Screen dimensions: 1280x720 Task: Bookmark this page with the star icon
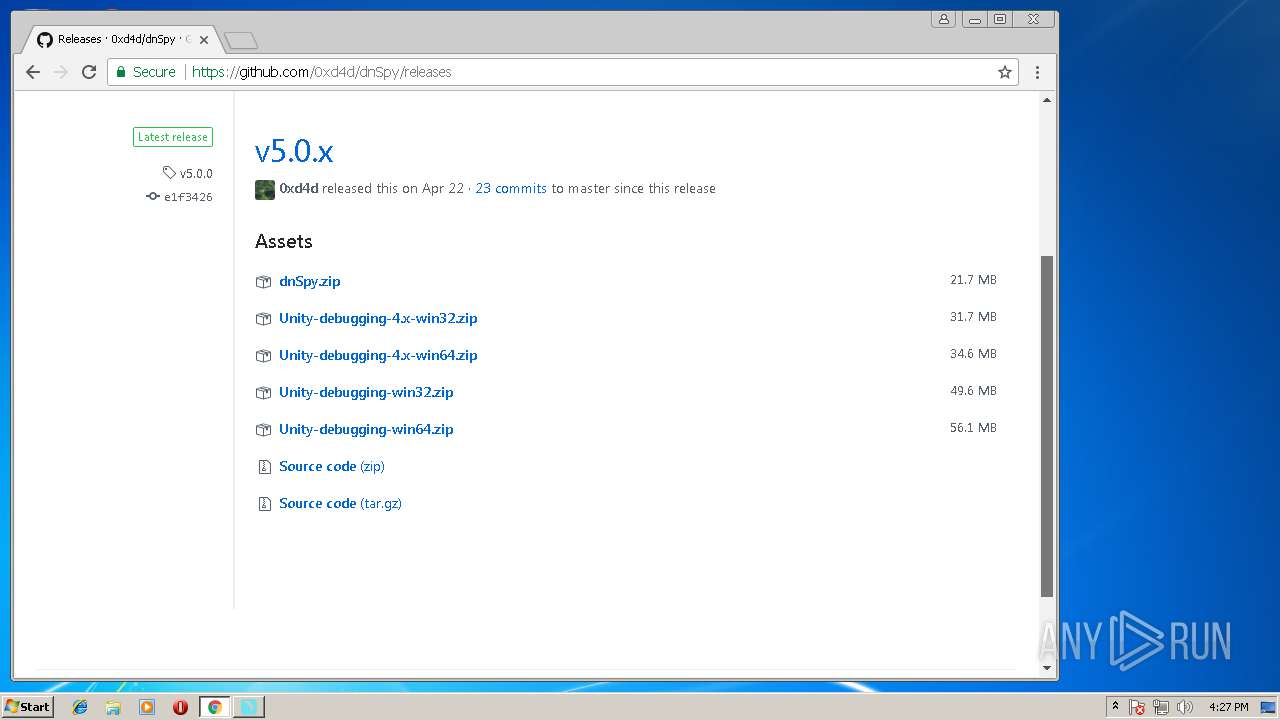(1005, 72)
